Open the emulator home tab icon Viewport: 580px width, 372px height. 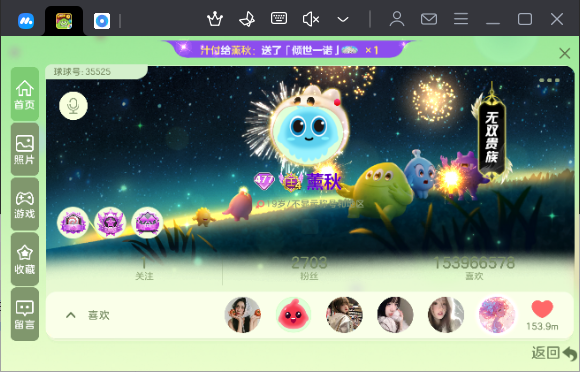click(26, 21)
